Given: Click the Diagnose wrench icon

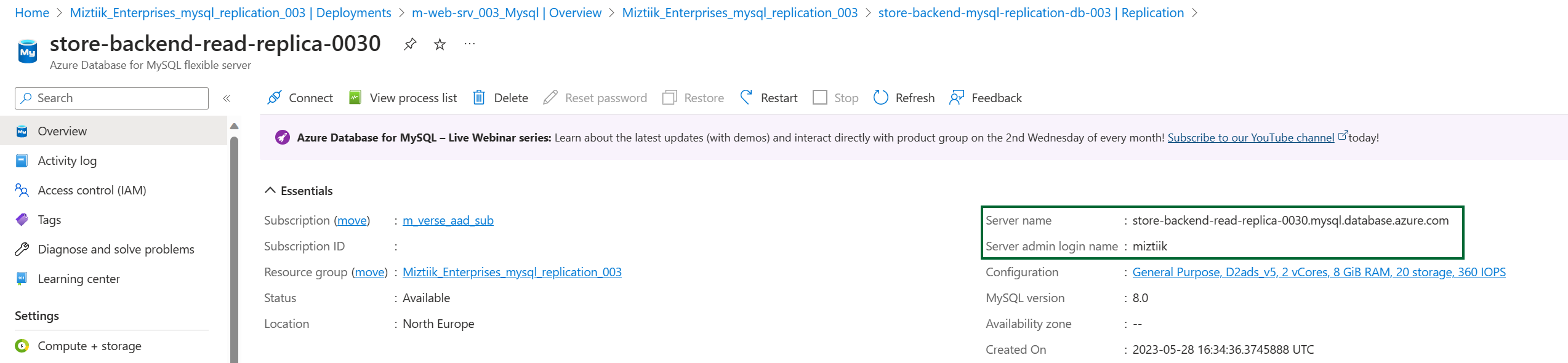Looking at the screenshot, I should coord(22,249).
